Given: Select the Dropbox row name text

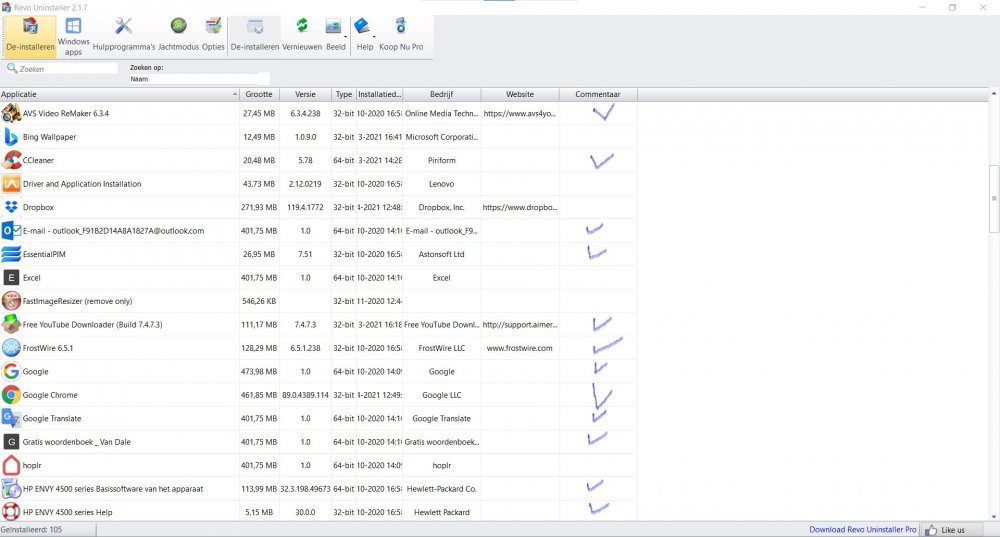Looking at the screenshot, I should [x=38, y=207].
